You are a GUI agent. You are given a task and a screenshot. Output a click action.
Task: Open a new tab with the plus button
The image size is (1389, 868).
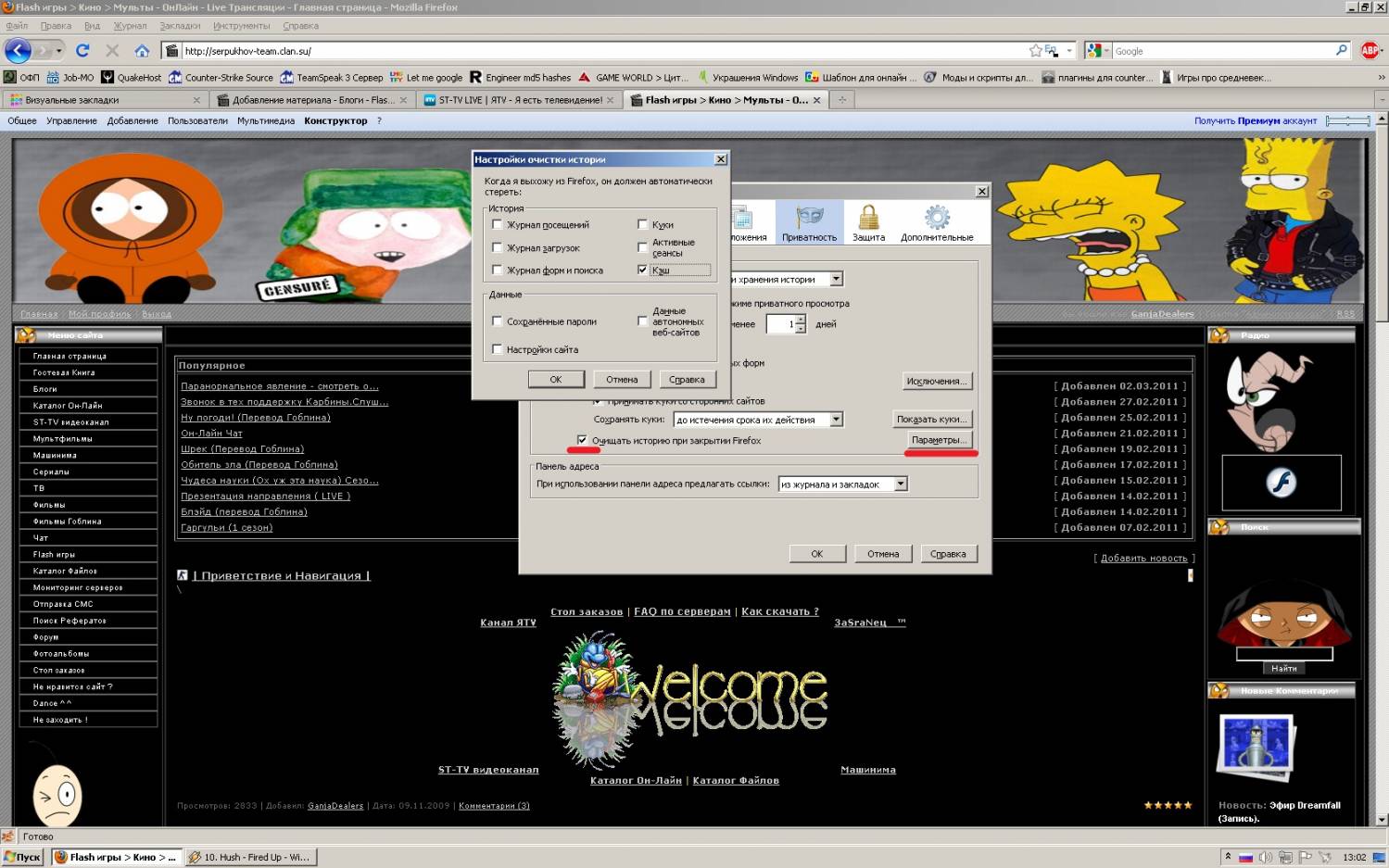(x=842, y=99)
